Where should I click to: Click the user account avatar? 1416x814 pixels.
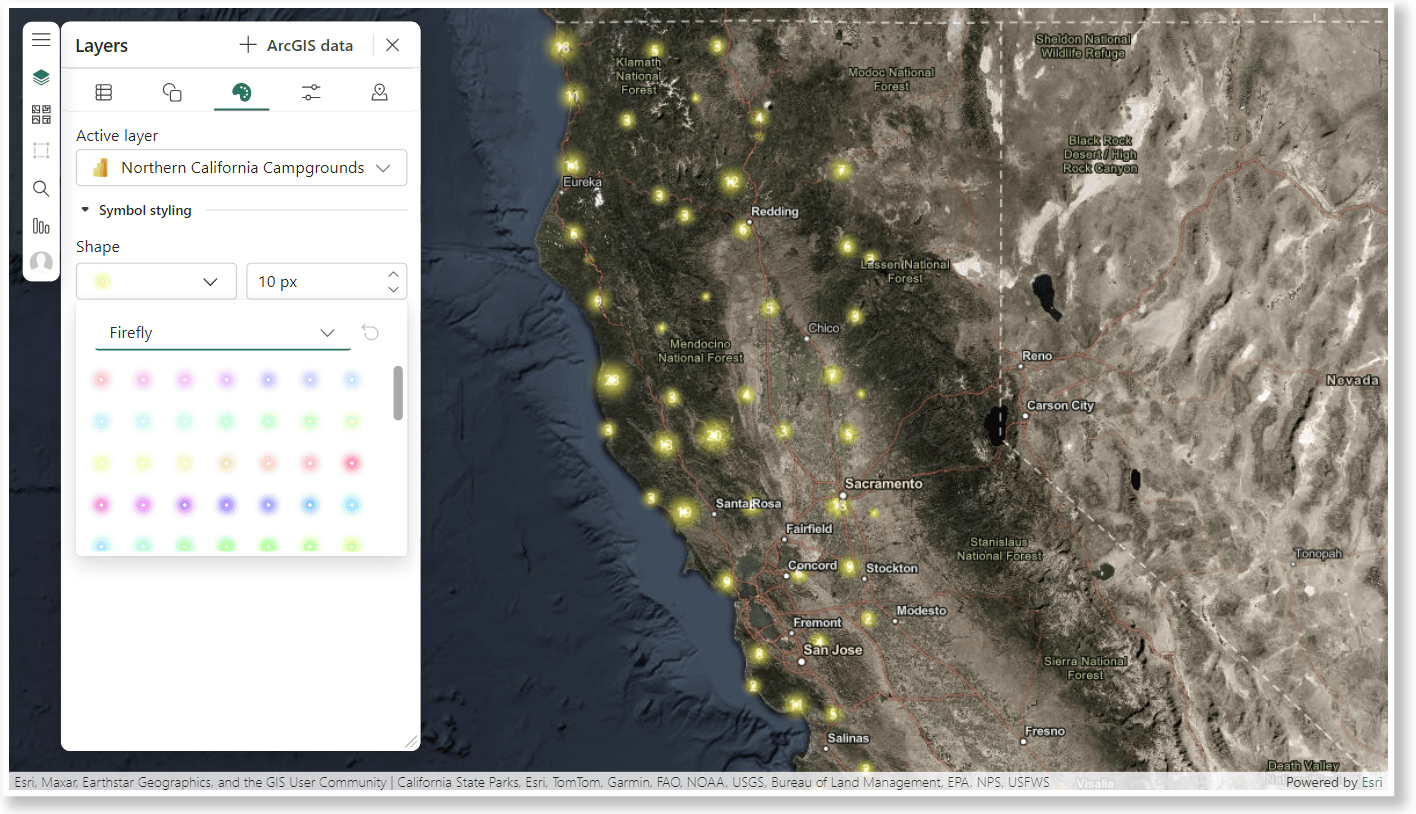(x=41, y=263)
